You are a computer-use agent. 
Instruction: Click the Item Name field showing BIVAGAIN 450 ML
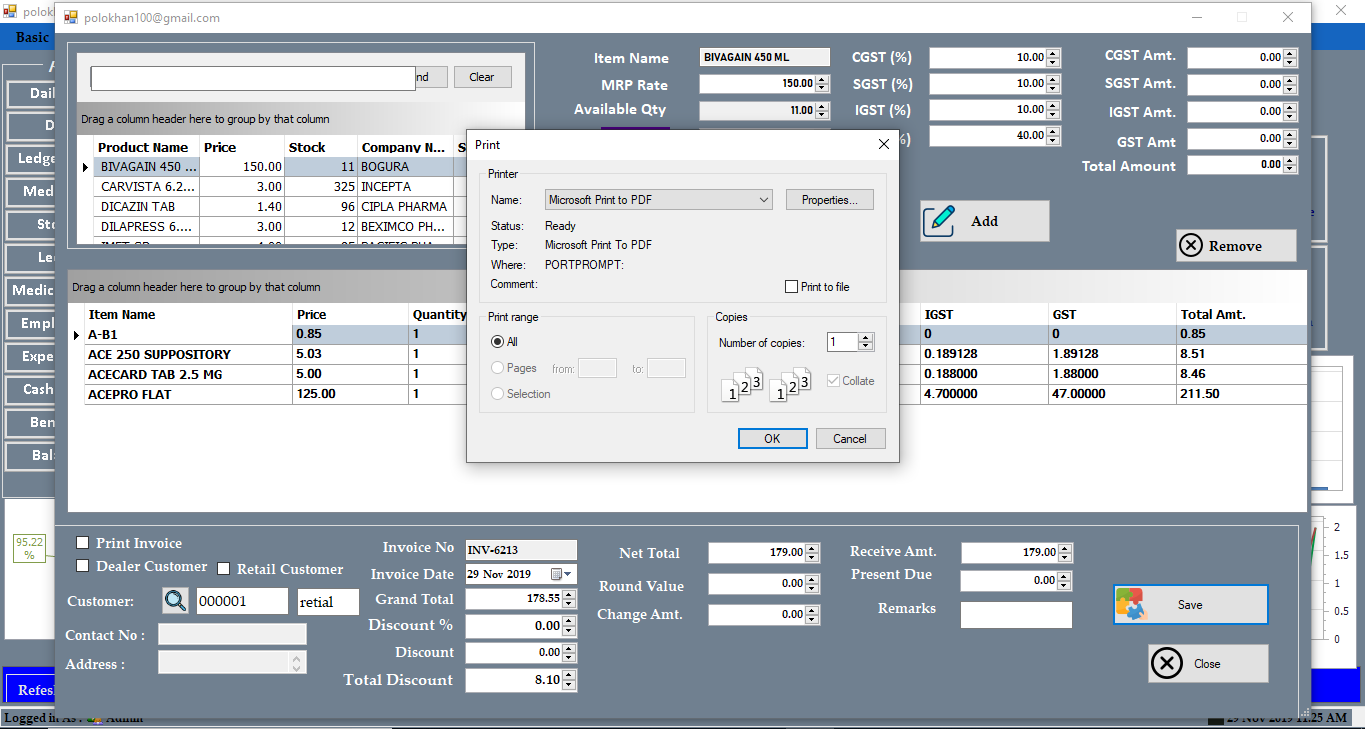[764, 58]
